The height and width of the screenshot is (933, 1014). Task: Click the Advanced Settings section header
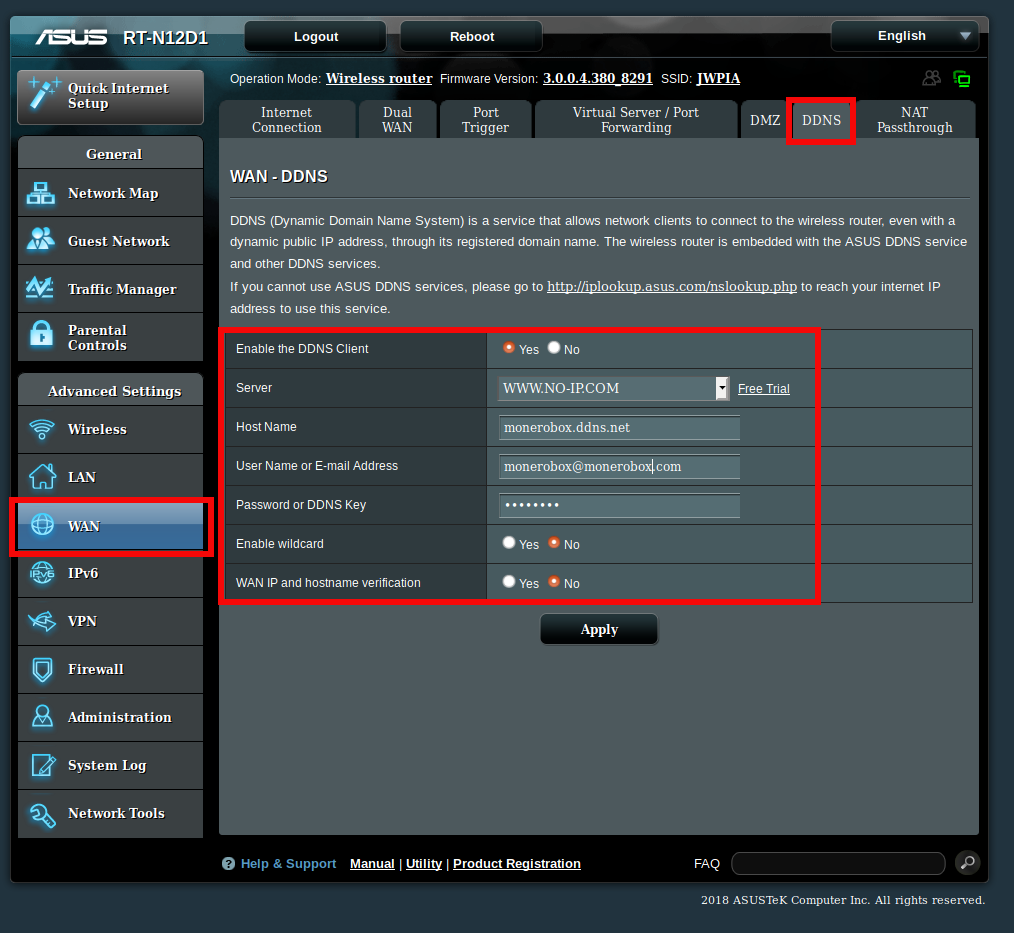(x=111, y=390)
